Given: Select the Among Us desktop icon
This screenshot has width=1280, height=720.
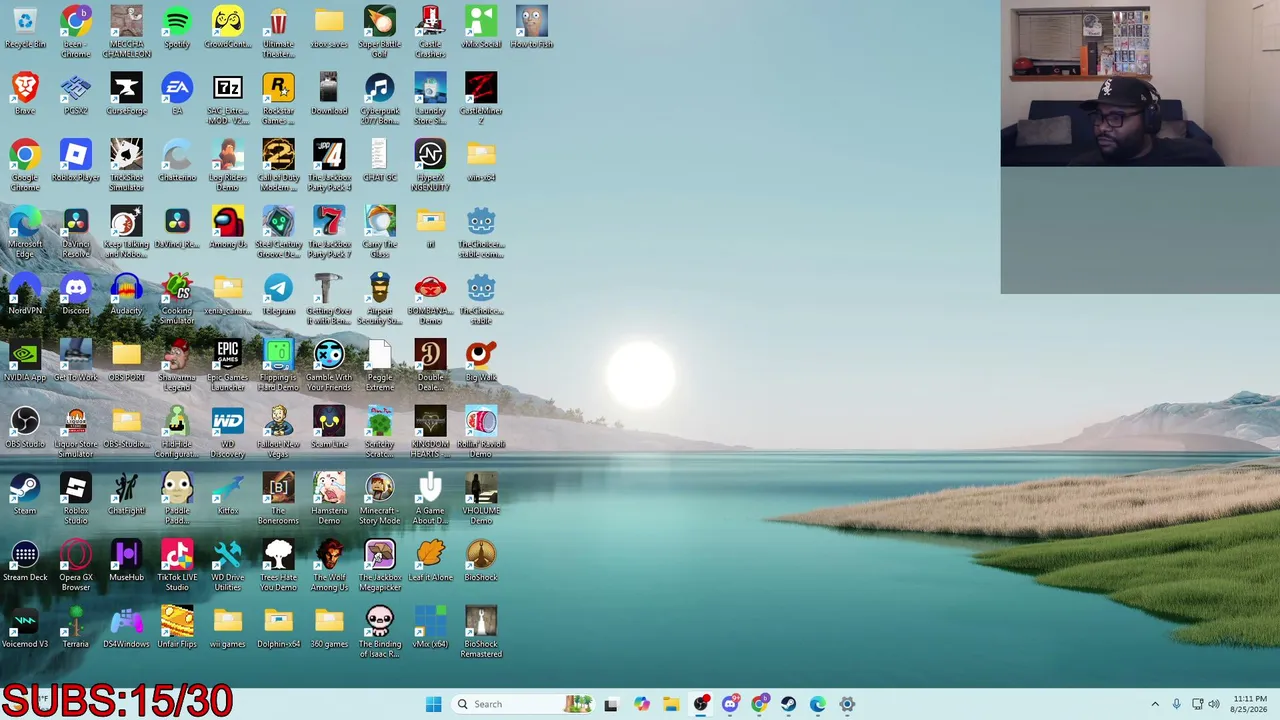Looking at the screenshot, I should tap(228, 228).
